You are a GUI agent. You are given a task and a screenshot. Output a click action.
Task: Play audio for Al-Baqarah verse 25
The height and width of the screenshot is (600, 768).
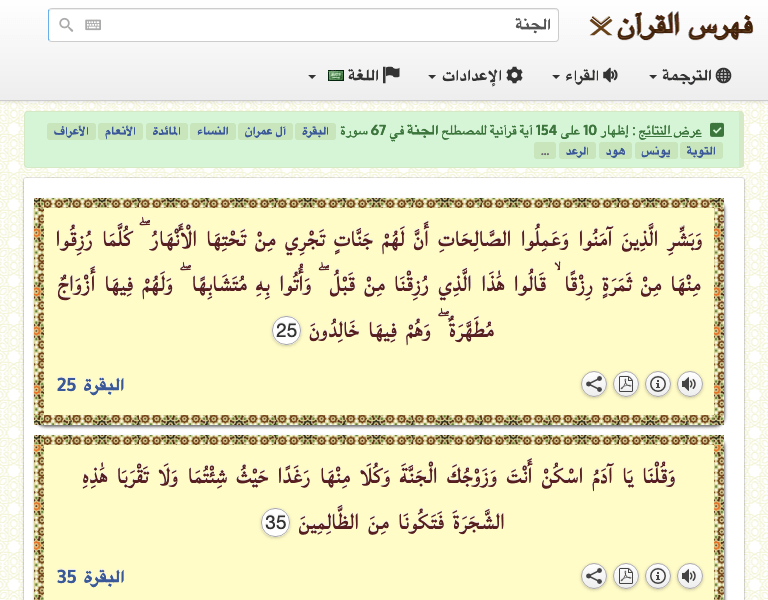[689, 384]
